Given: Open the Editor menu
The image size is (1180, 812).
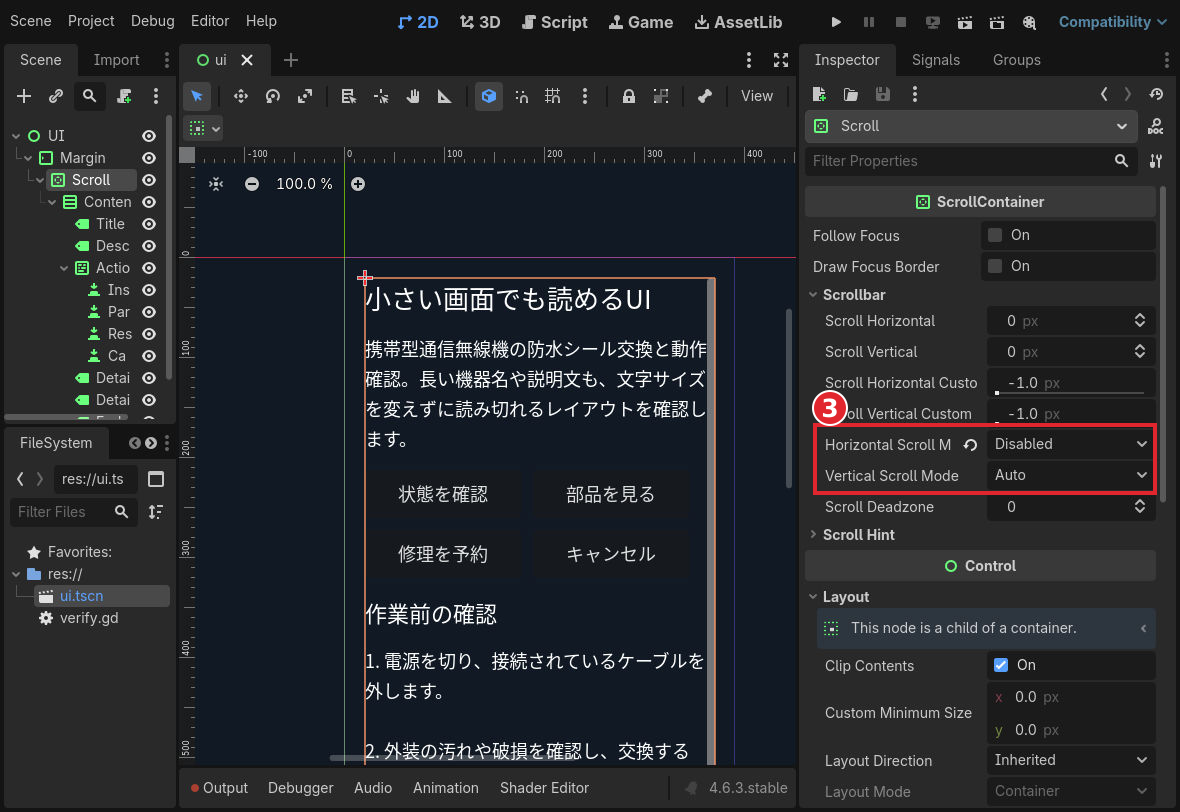Looking at the screenshot, I should click(210, 21).
